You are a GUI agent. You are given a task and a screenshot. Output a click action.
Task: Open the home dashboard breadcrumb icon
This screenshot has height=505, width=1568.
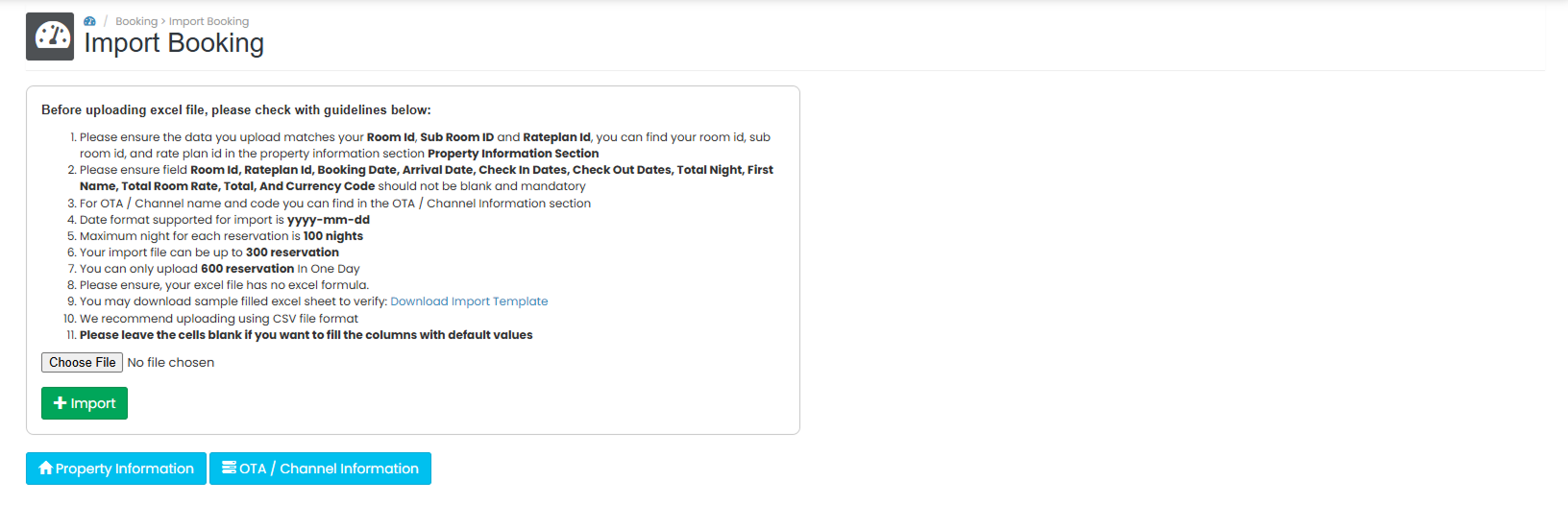click(x=89, y=21)
